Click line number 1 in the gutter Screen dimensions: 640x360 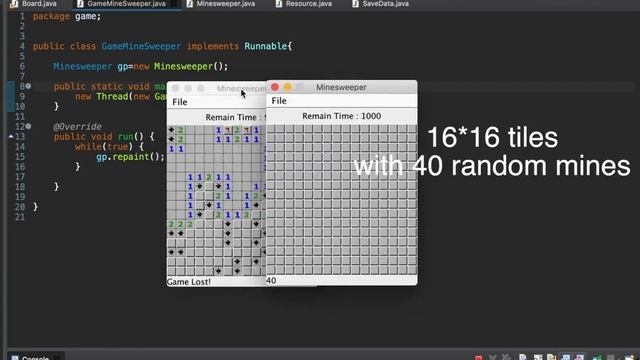click(x=22, y=16)
